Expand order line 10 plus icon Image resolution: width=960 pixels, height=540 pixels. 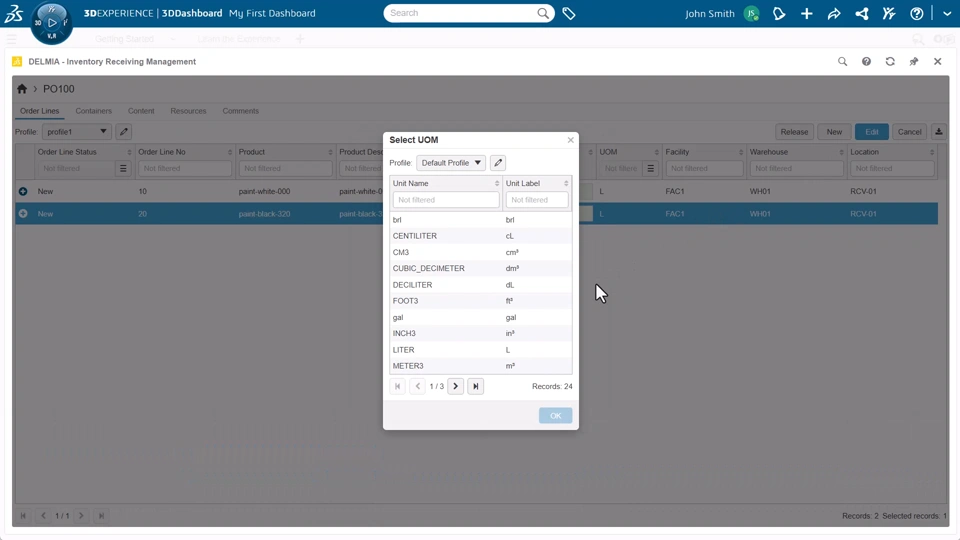[23, 191]
